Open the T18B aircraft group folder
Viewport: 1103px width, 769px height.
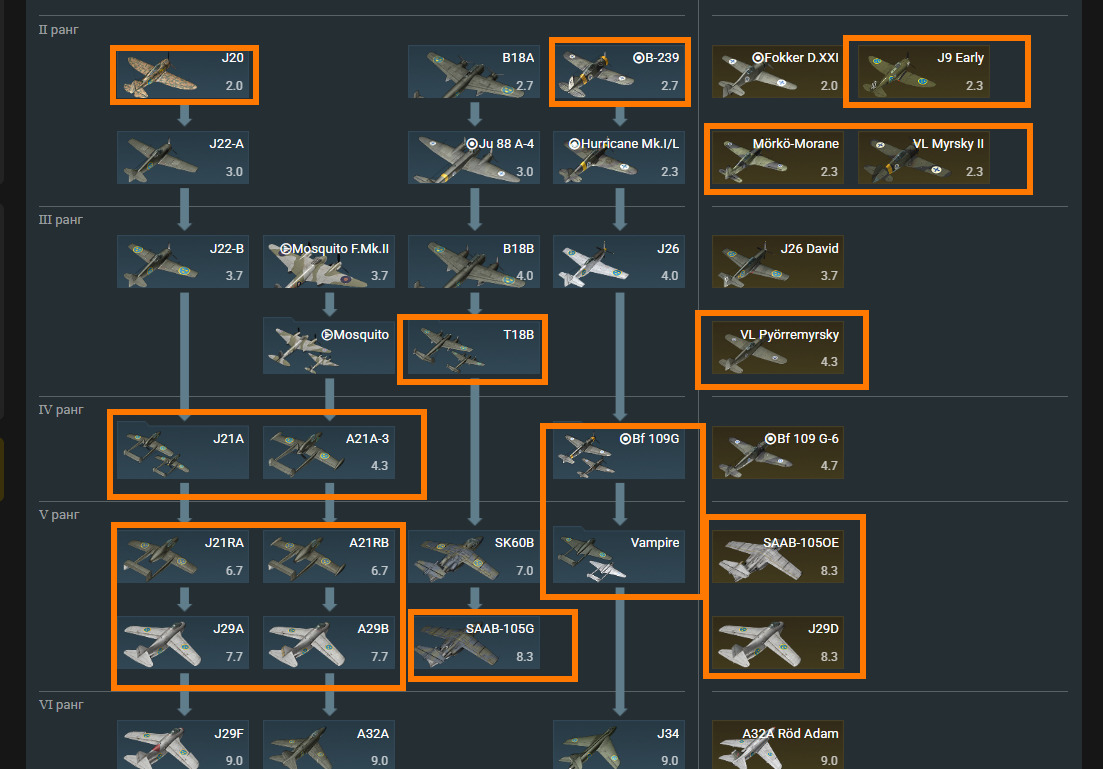click(473, 348)
